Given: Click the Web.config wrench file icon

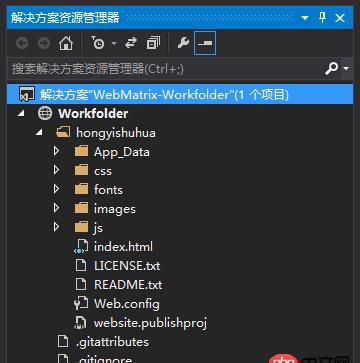Looking at the screenshot, I should [x=81, y=304].
